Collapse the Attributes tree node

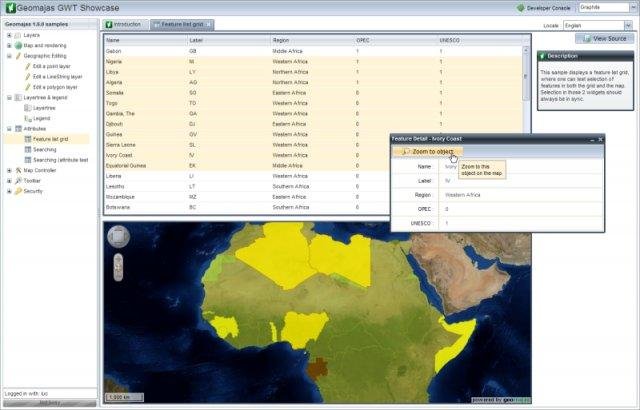pos(9,129)
